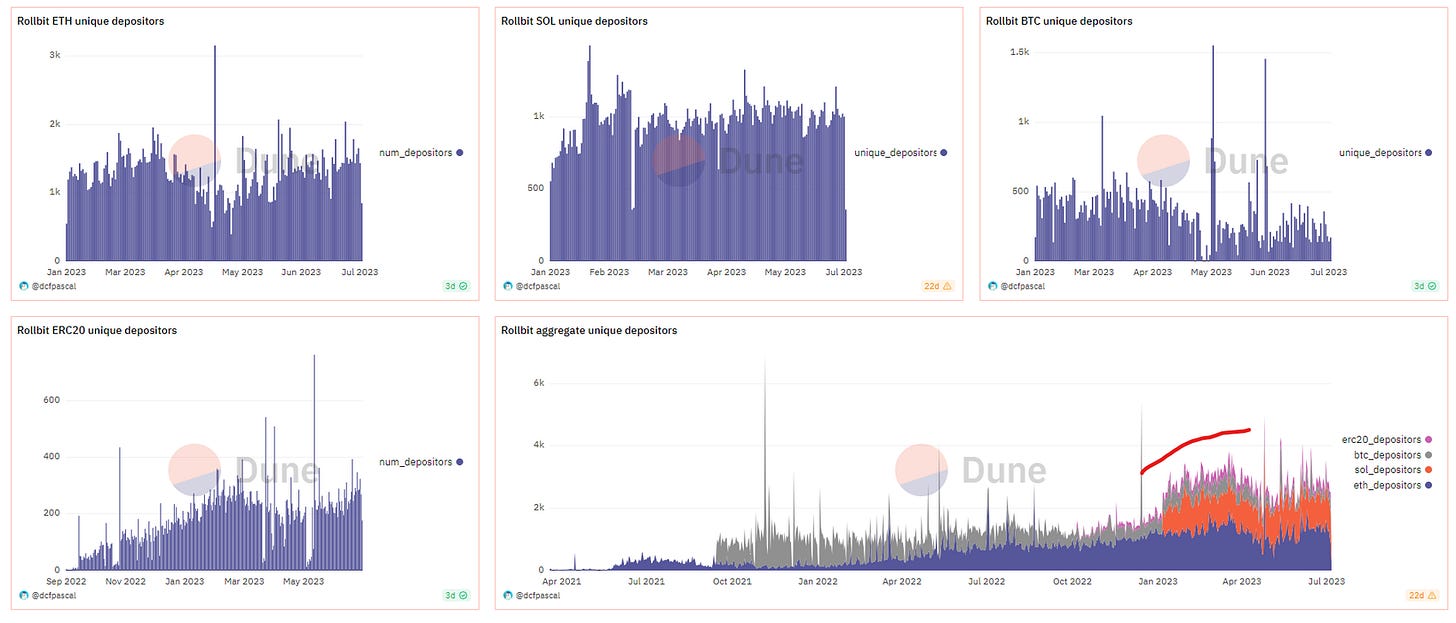This screenshot has width=1456, height=623.
Task: Click the author avatar icon under SOL chart
Action: [508, 286]
